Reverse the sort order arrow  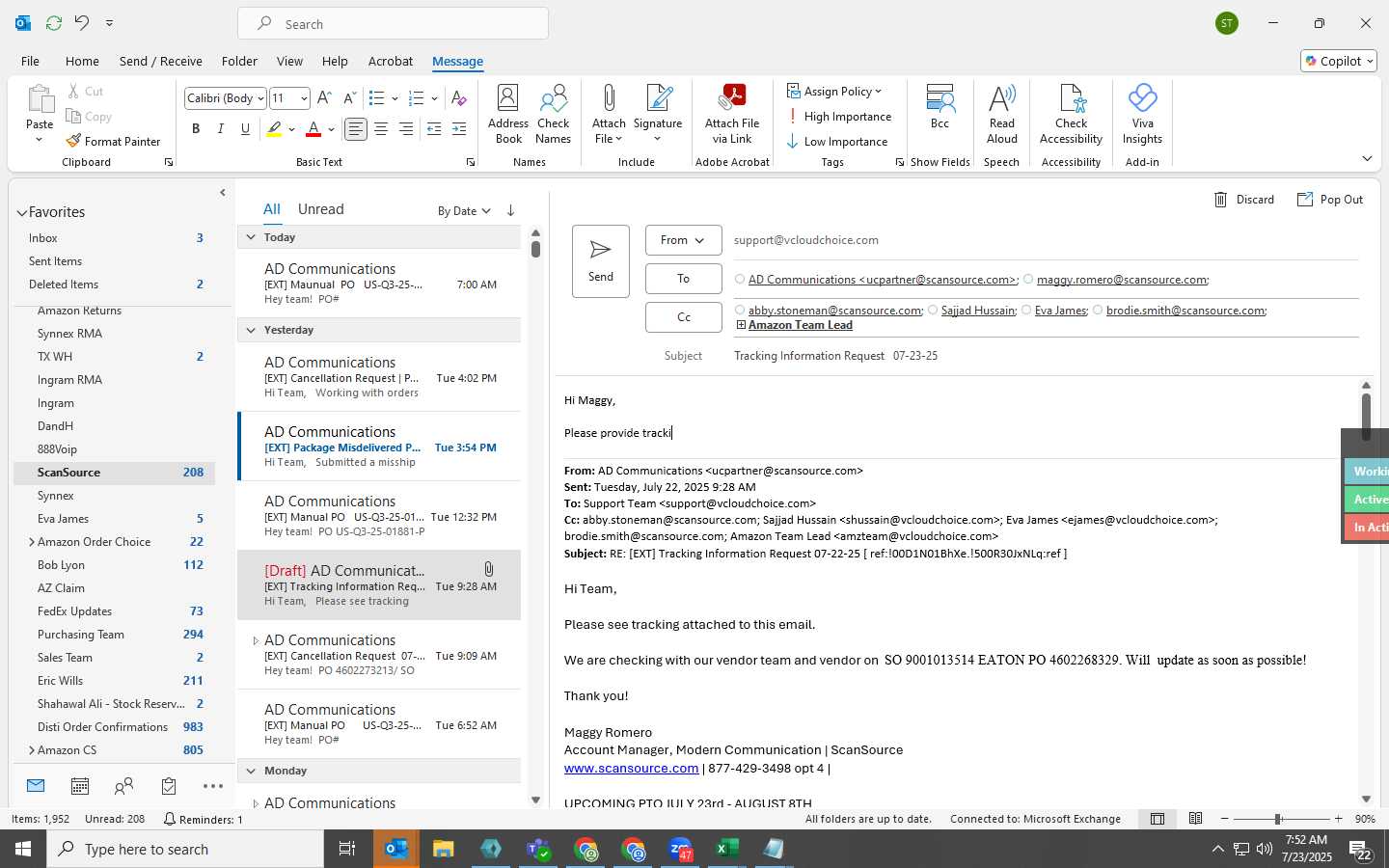click(510, 210)
